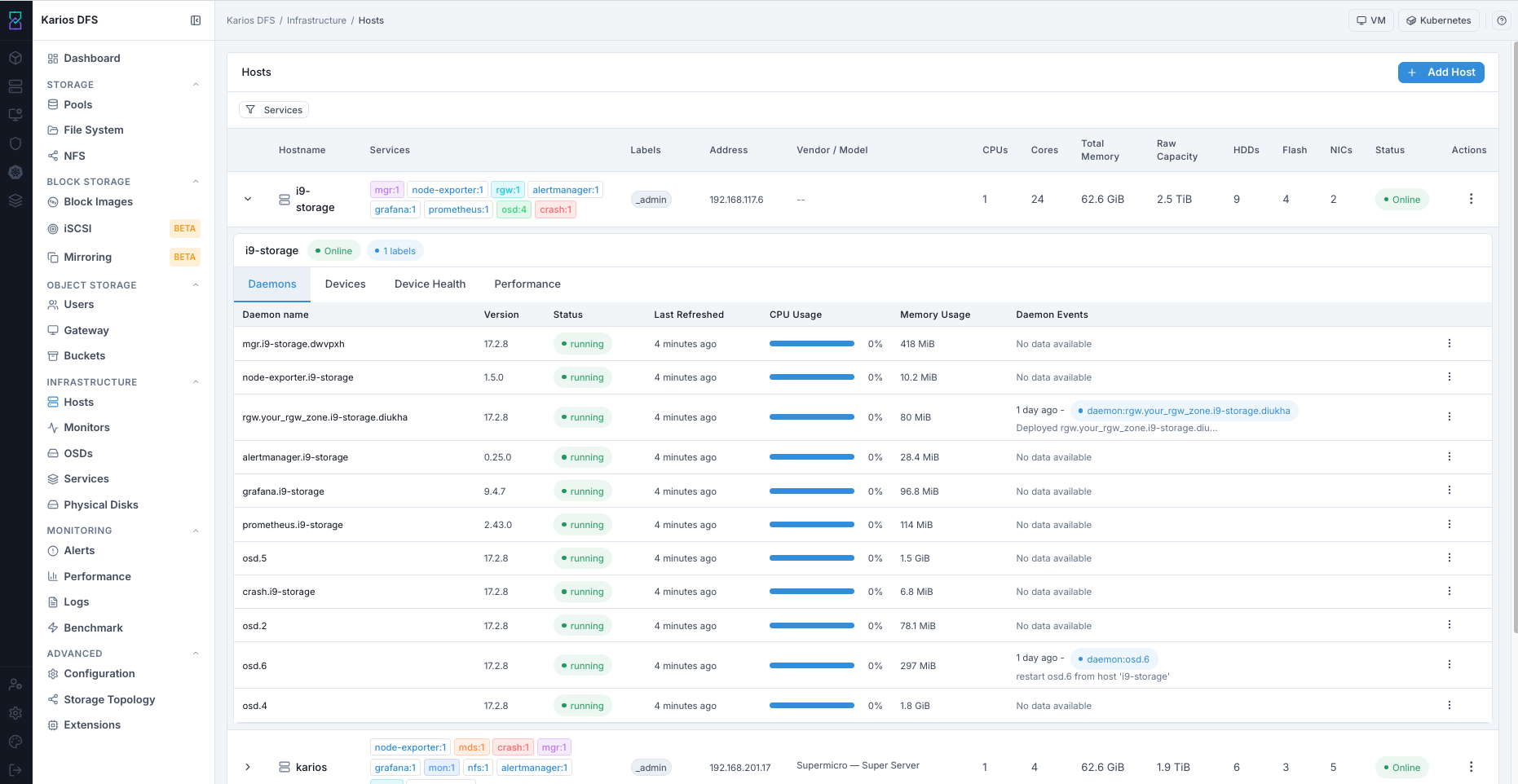Screen dimensions: 1518x784
Task: Click the 'osd:4' service tag for i9-storage
Action: pyautogui.click(x=514, y=209)
